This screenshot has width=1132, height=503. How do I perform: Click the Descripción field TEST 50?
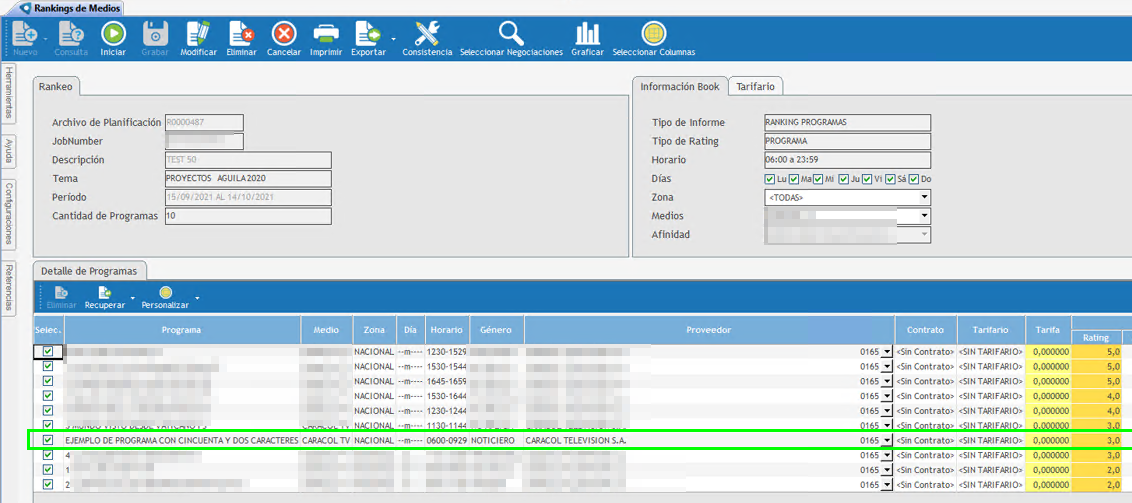pyautogui.click(x=248, y=159)
